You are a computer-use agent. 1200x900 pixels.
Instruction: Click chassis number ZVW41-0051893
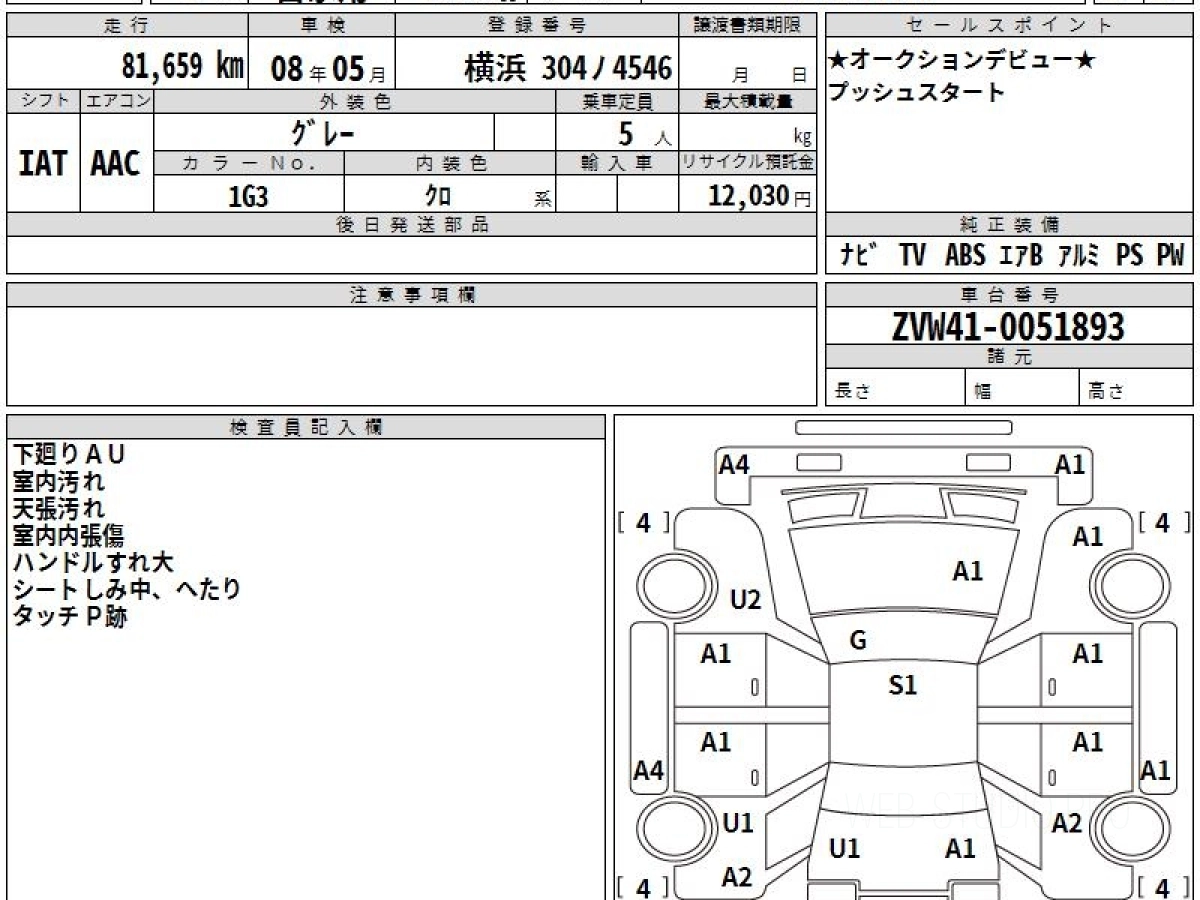click(1008, 326)
